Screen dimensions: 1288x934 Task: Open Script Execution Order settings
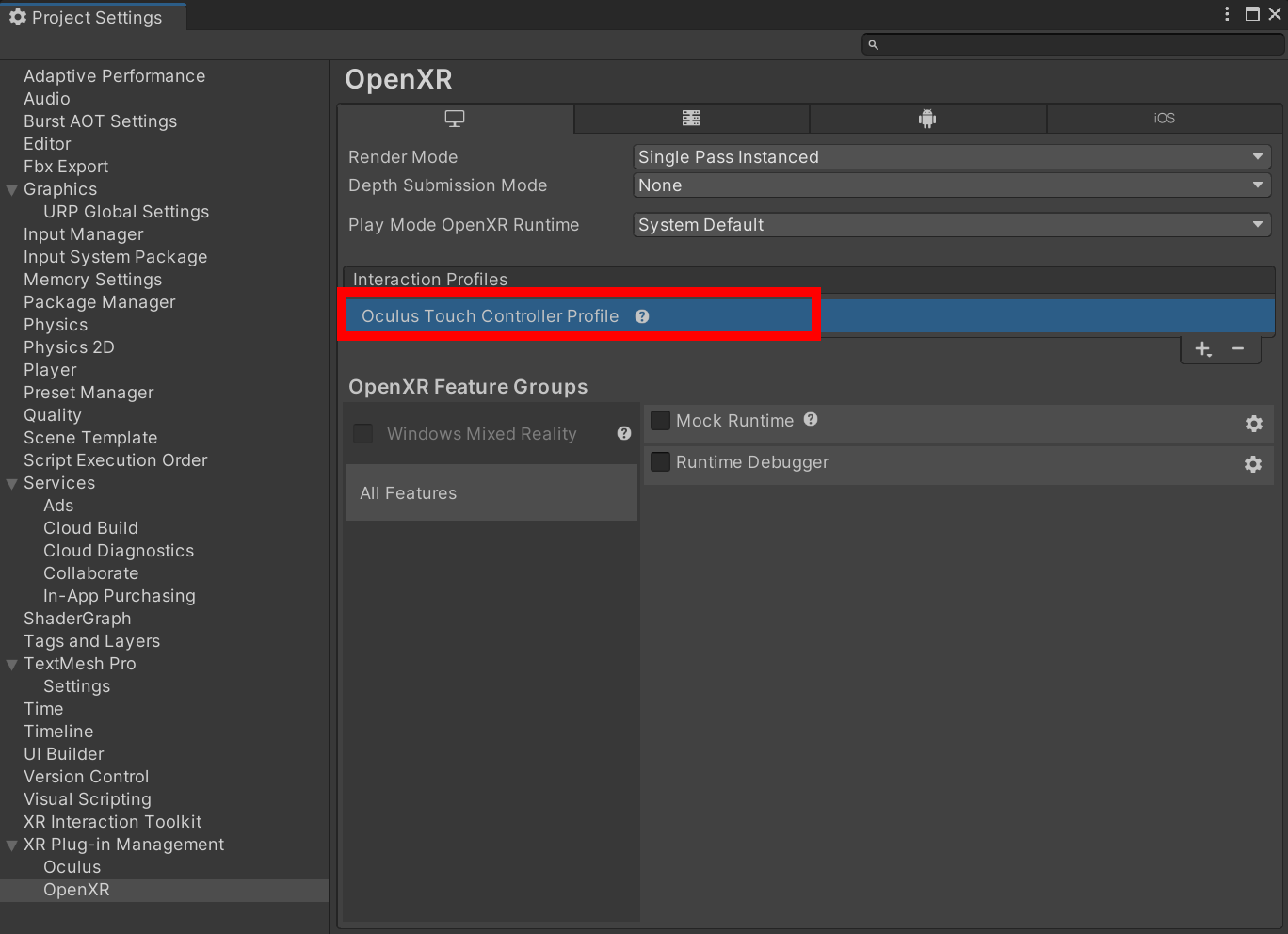[115, 460]
